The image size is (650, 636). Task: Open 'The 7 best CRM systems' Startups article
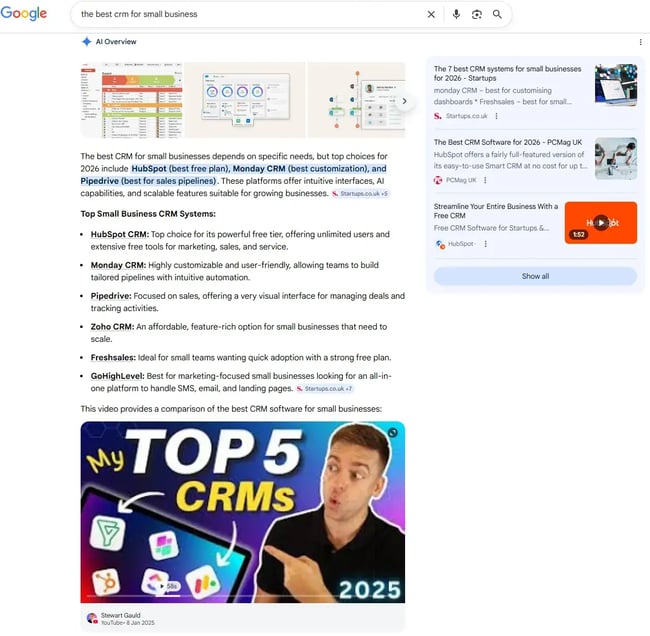point(507,73)
